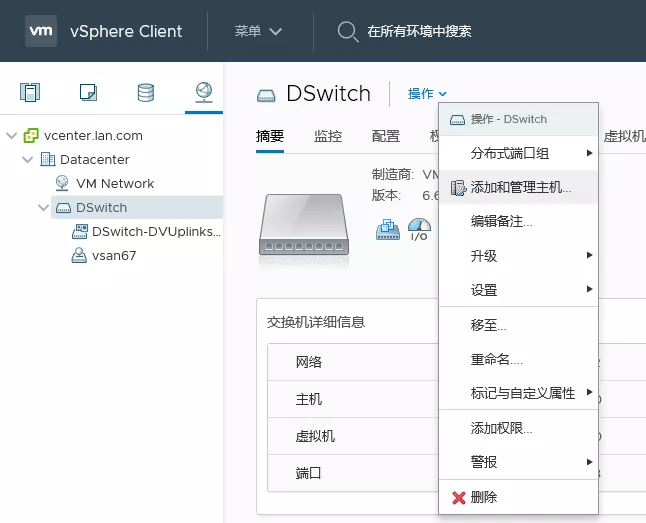Open the 菜单 dropdown in header
This screenshot has height=523, width=646.
(x=259, y=31)
